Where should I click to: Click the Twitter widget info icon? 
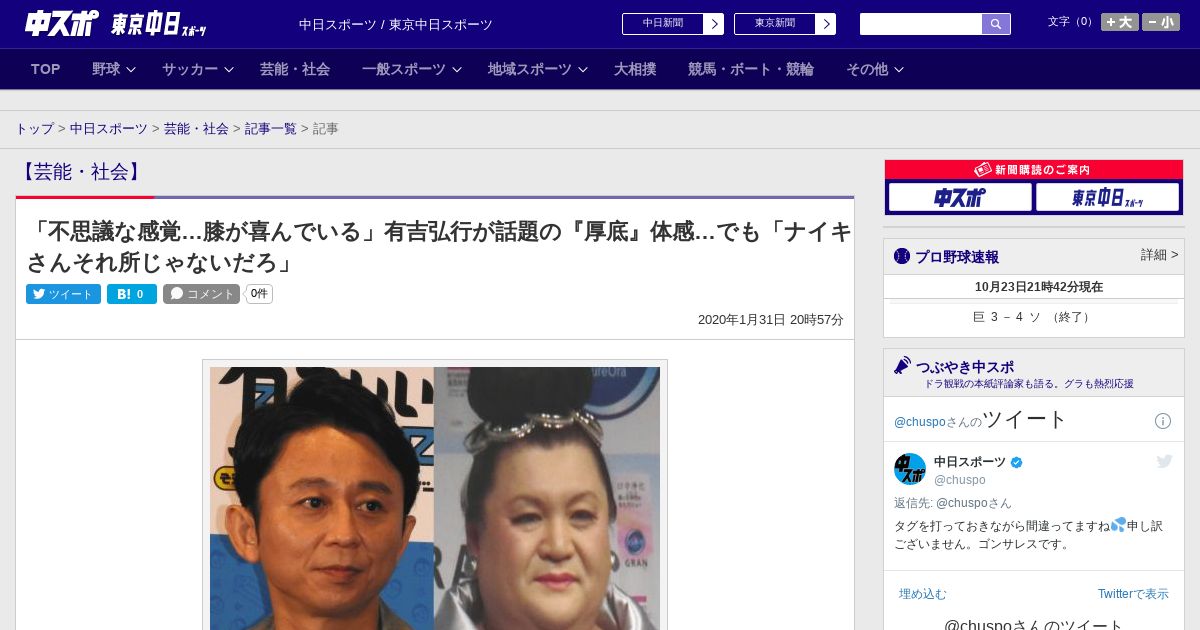click(1163, 421)
